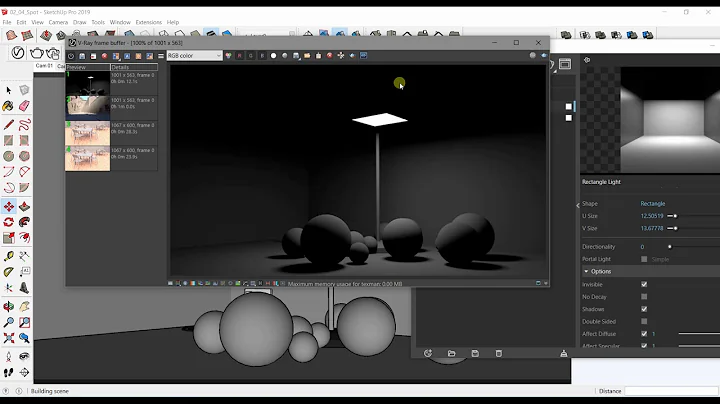Click the Zoom Extents tool
This screenshot has height=404, width=720.
pyautogui.click(x=9, y=338)
